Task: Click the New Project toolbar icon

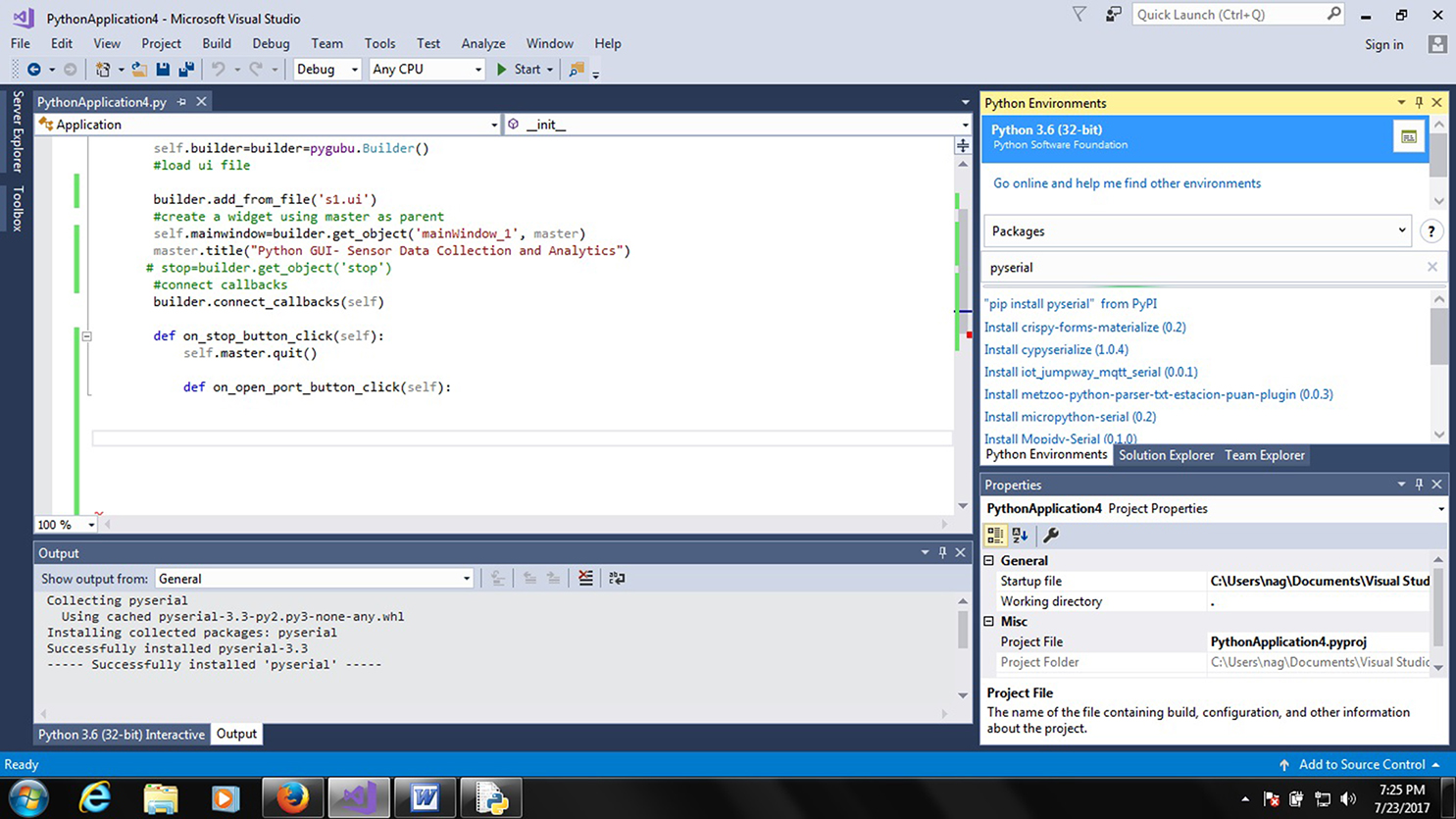Action: tap(103, 70)
